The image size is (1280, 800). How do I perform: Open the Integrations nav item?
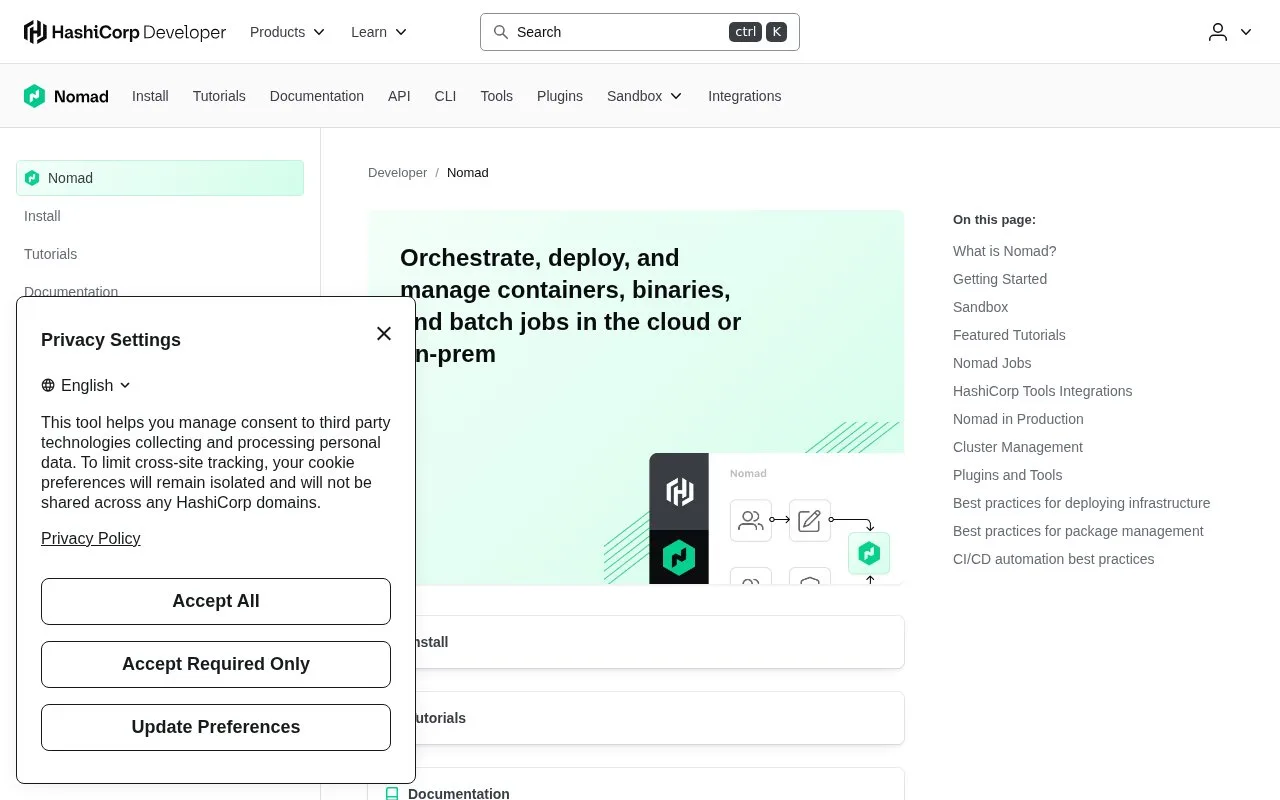[x=745, y=96]
